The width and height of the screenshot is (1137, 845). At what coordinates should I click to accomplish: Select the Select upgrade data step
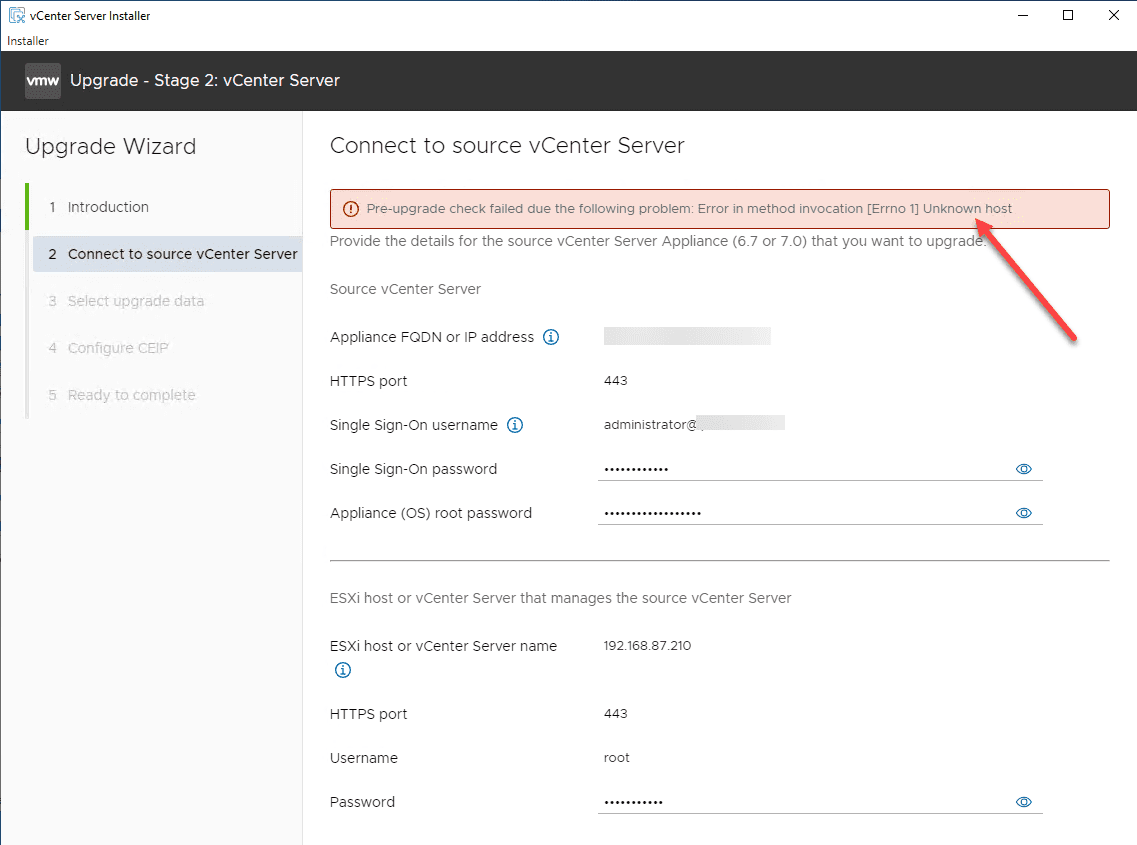click(136, 301)
